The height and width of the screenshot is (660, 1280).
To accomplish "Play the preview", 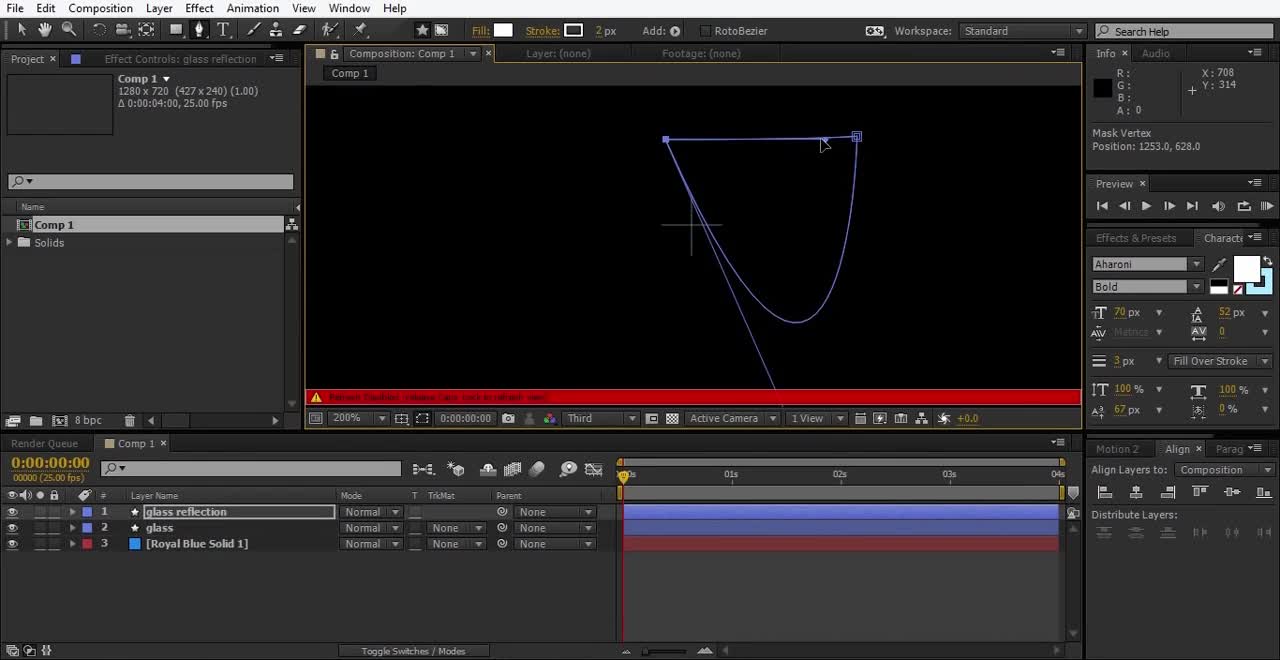I will click(1146, 206).
